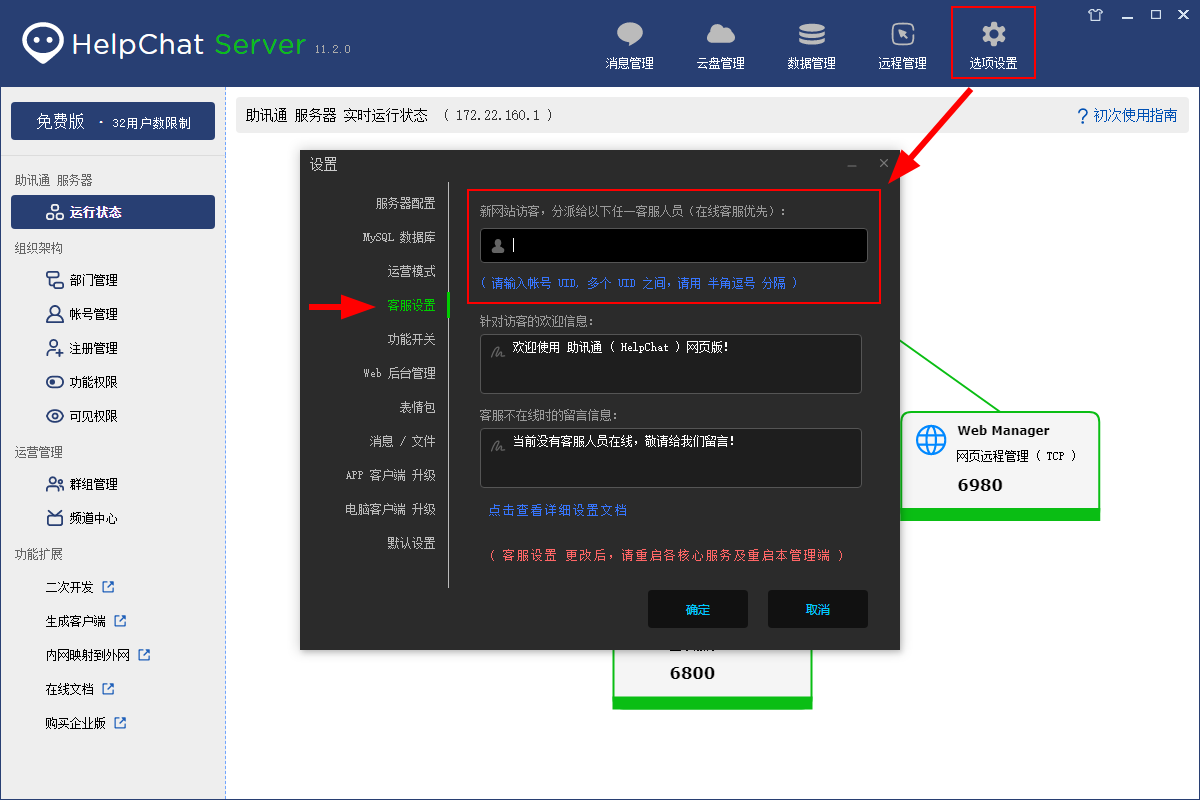Open 点击查看详细设置文档 link
The image size is (1200, 800).
click(558, 510)
